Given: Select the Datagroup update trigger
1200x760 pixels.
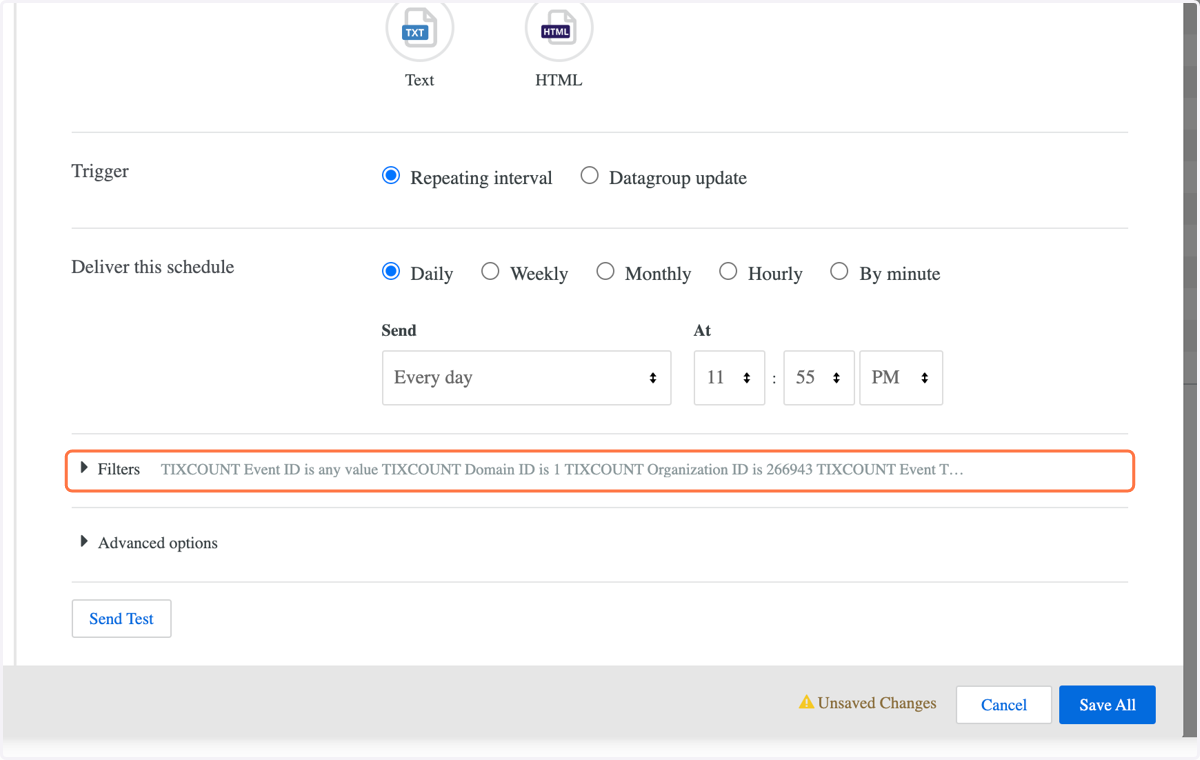Looking at the screenshot, I should tap(590, 176).
